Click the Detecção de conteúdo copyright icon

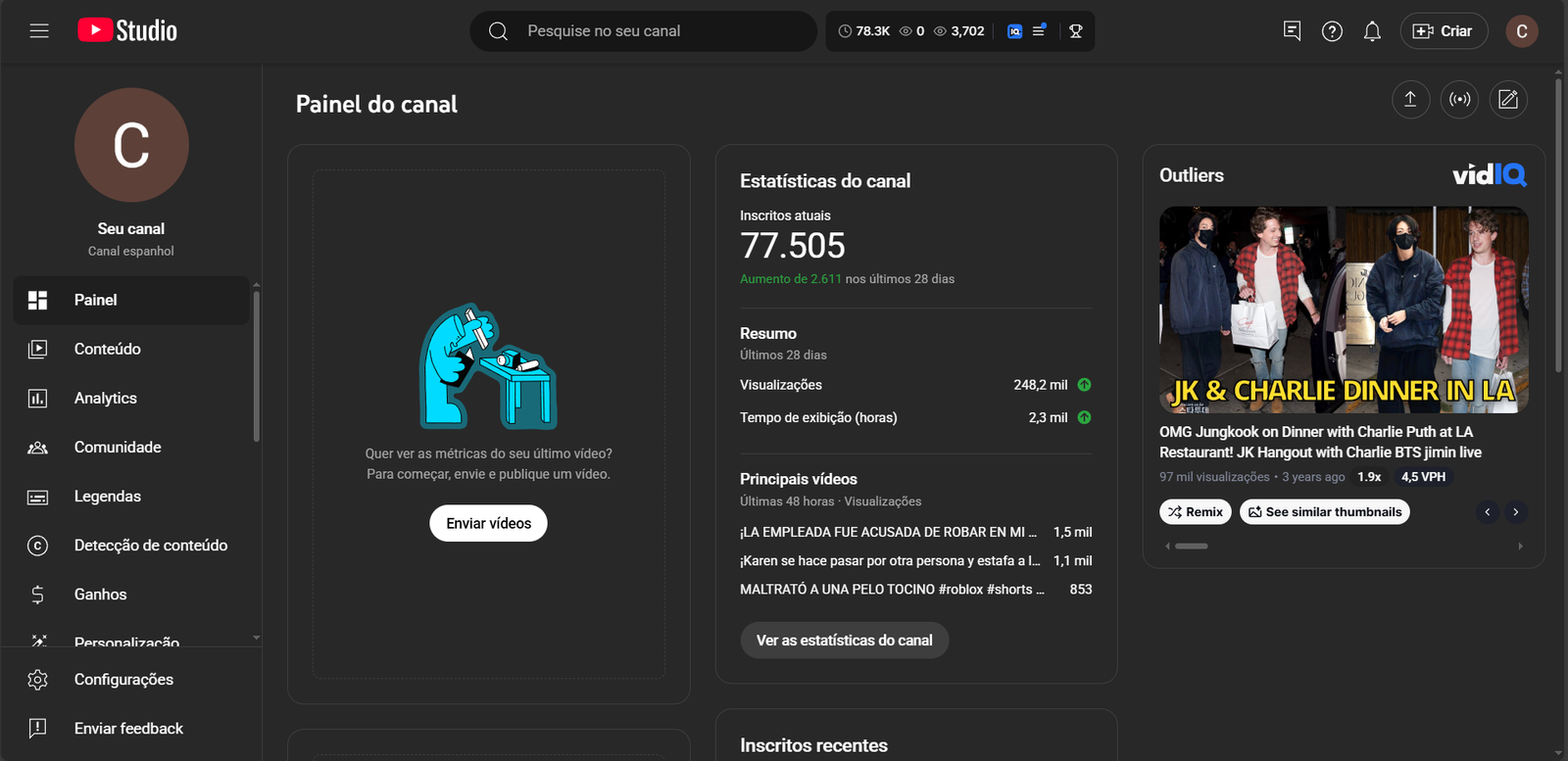(37, 546)
